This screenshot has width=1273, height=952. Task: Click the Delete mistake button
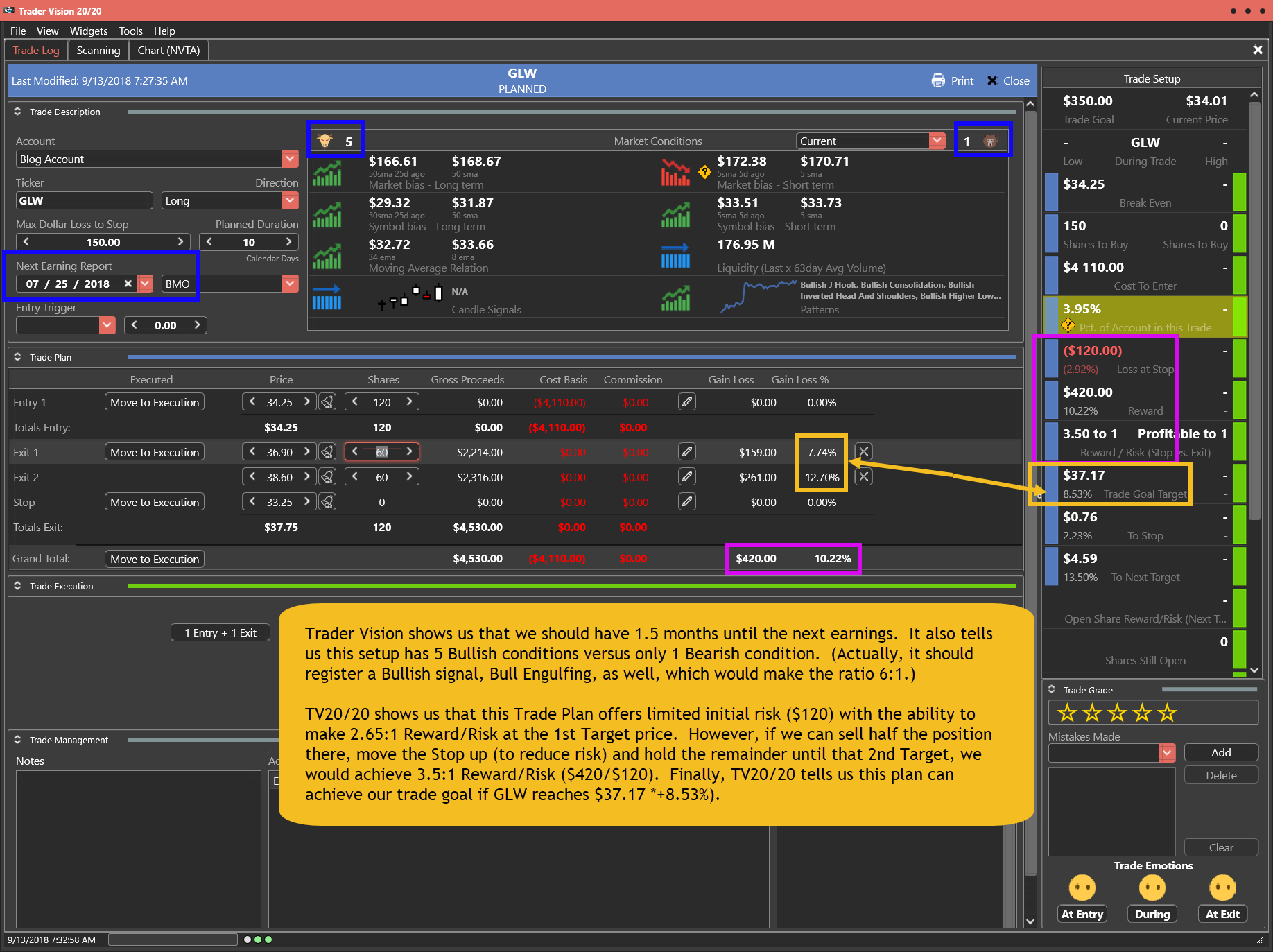1221,775
